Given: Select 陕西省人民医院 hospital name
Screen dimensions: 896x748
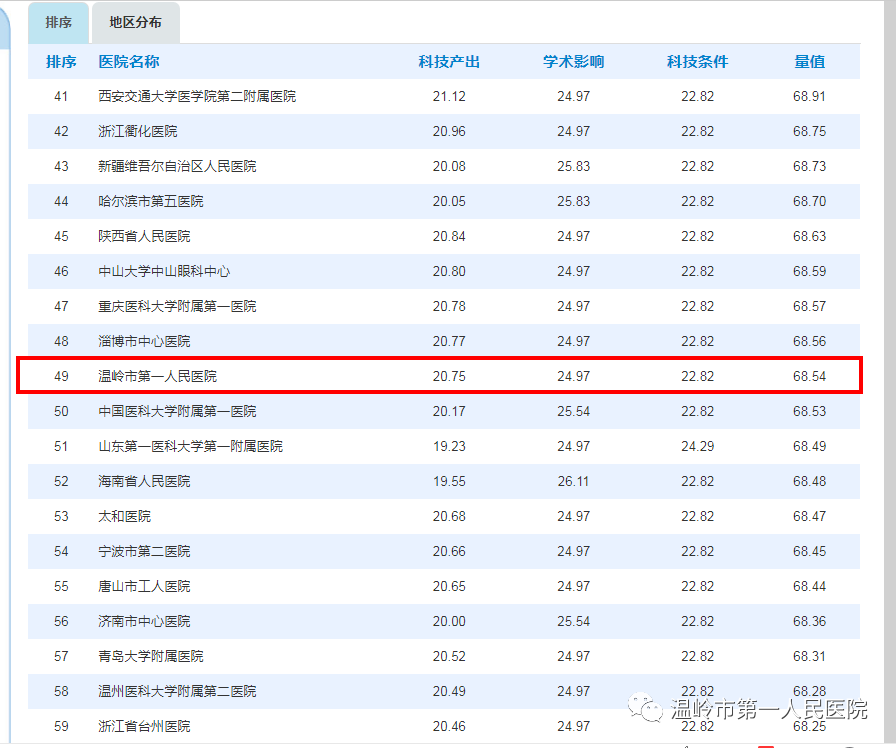Looking at the screenshot, I should click(144, 236).
